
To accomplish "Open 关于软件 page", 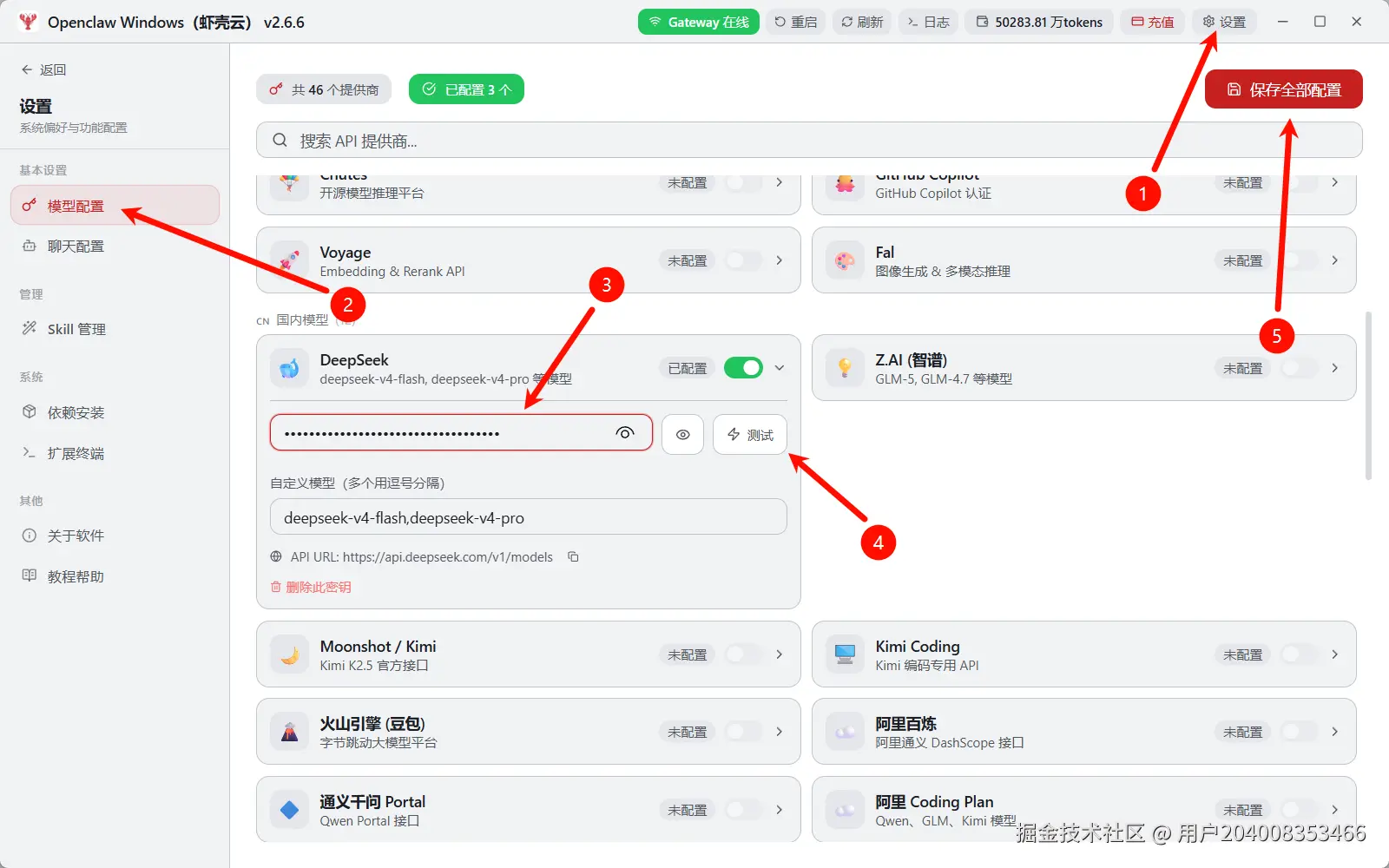I will pyautogui.click(x=115, y=536).
